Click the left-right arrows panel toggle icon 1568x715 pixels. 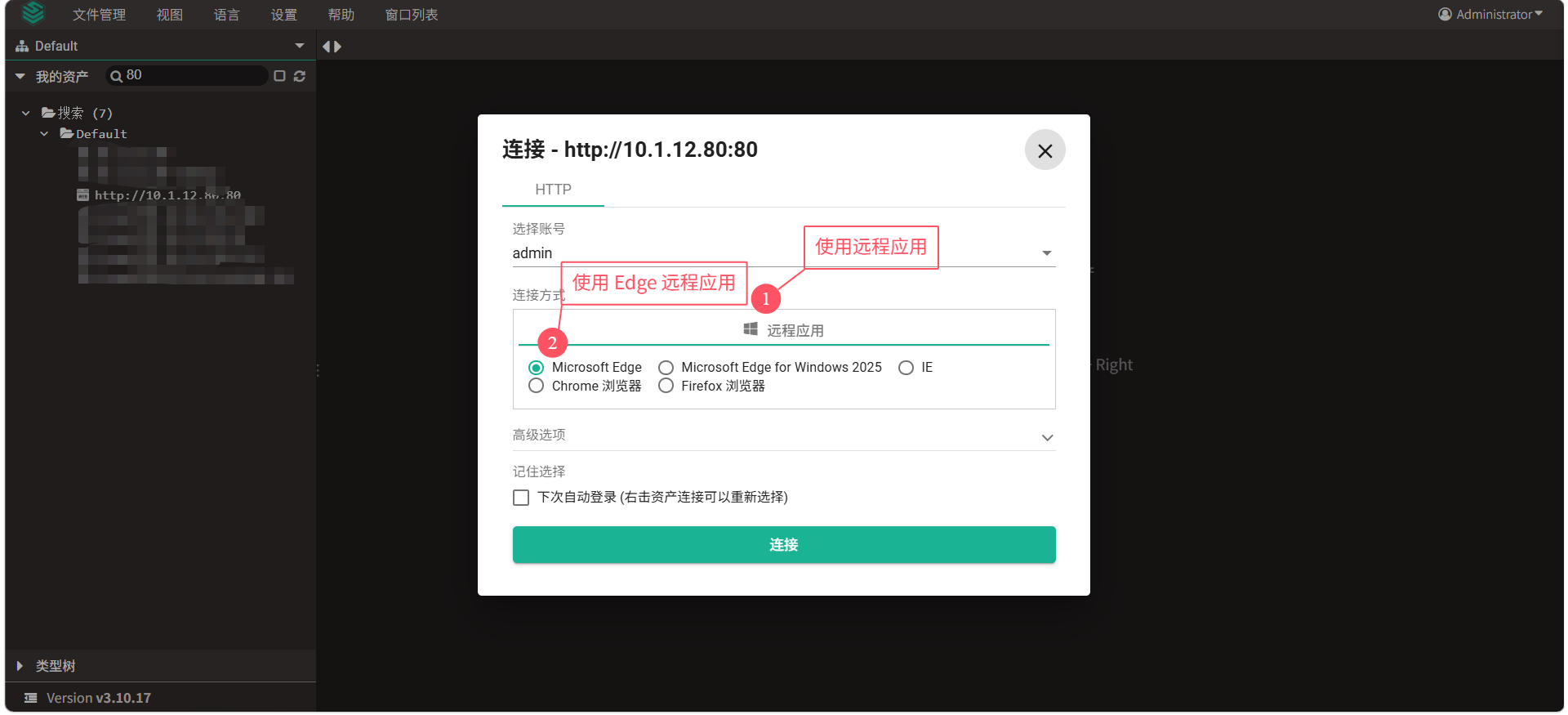tap(332, 47)
